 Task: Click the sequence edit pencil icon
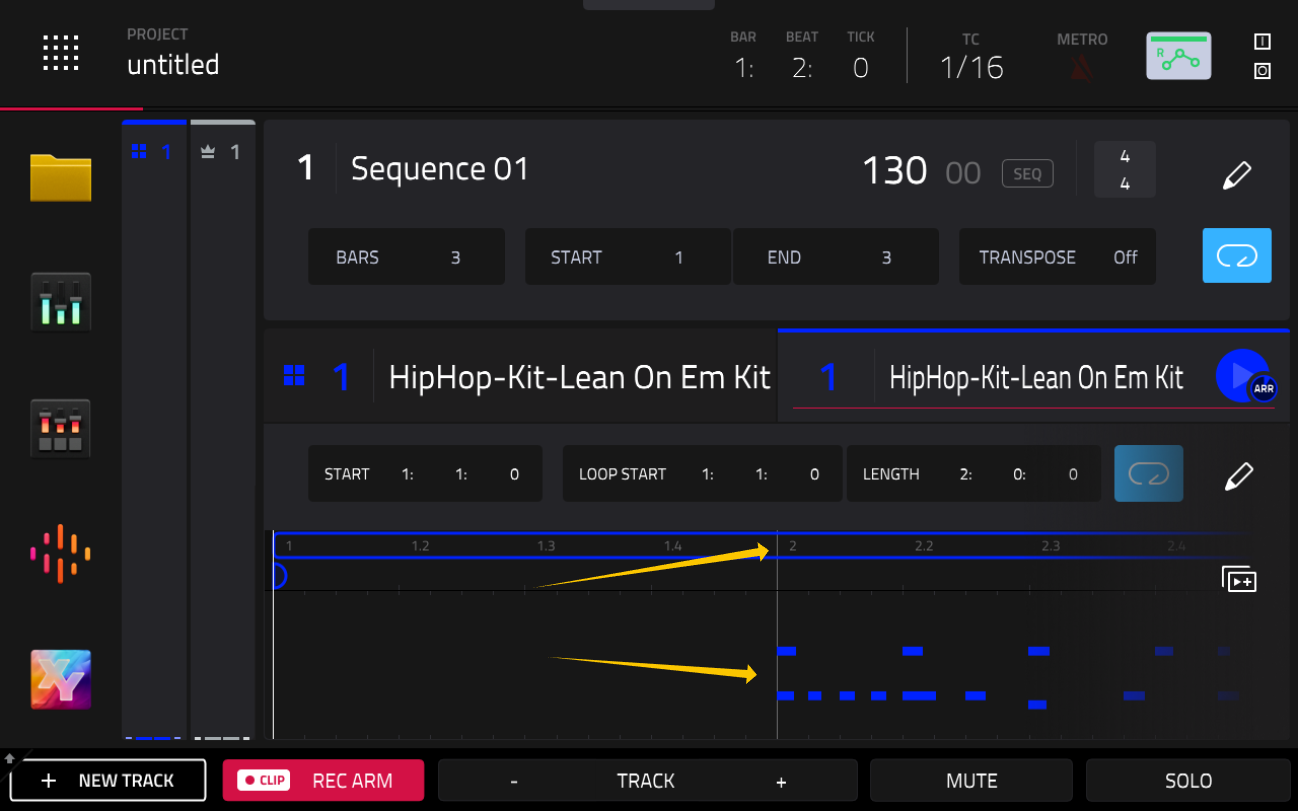[1237, 175]
